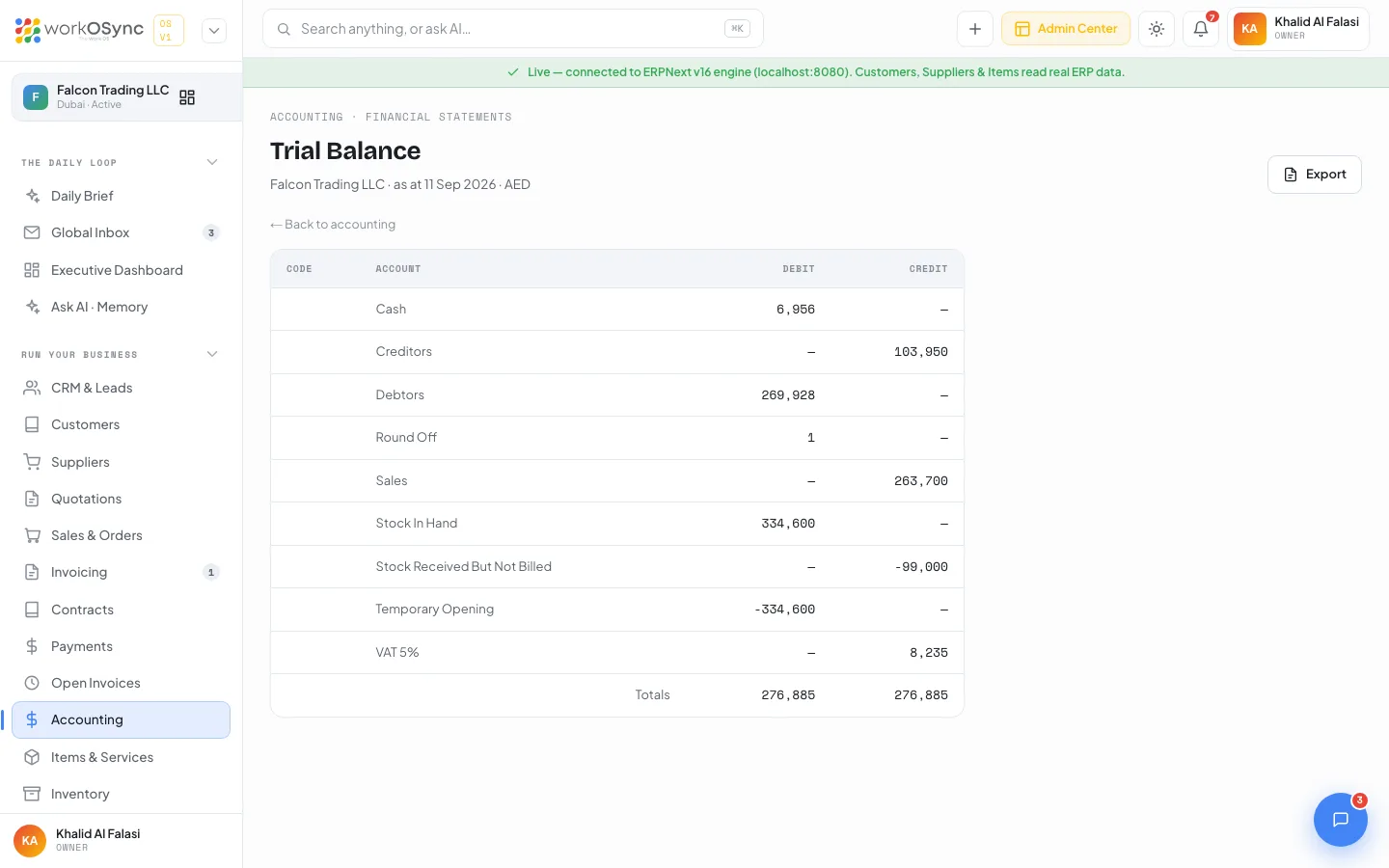Click the Cash debit value 6,956
Image resolution: width=1389 pixels, height=868 pixels.
(796, 310)
